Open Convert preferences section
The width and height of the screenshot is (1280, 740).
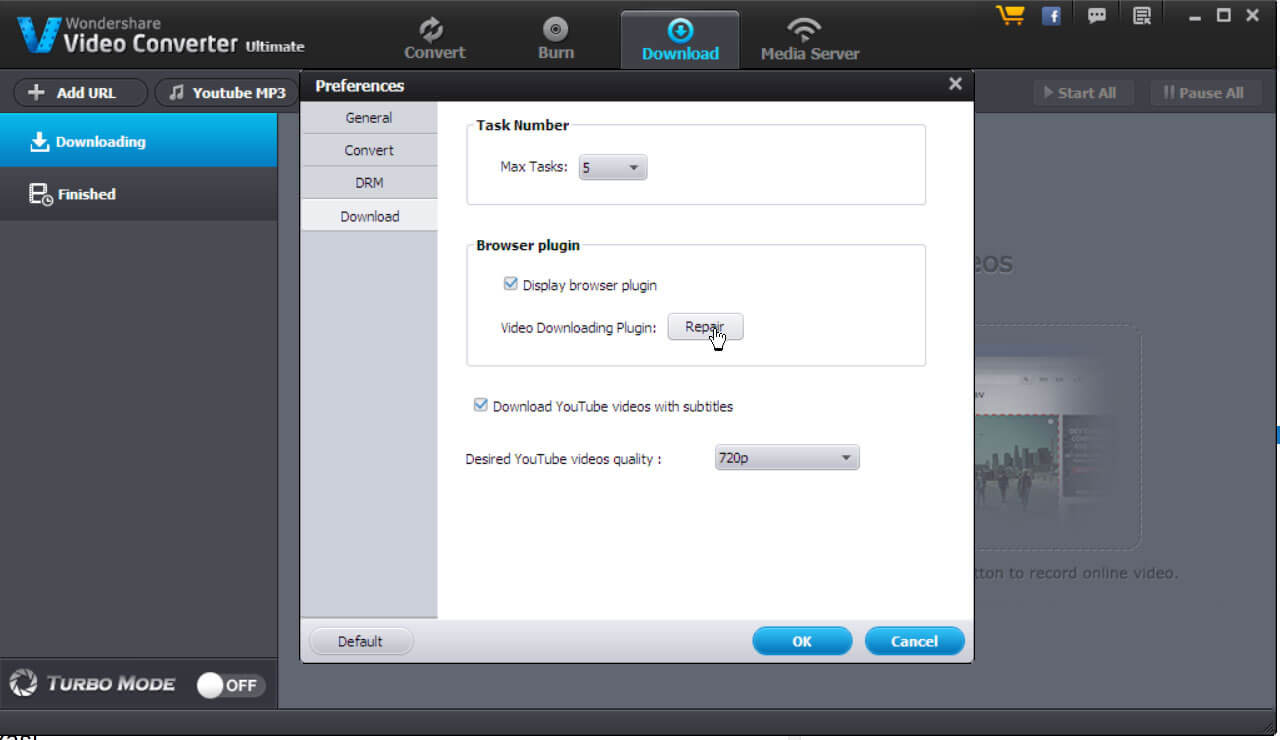pos(369,150)
